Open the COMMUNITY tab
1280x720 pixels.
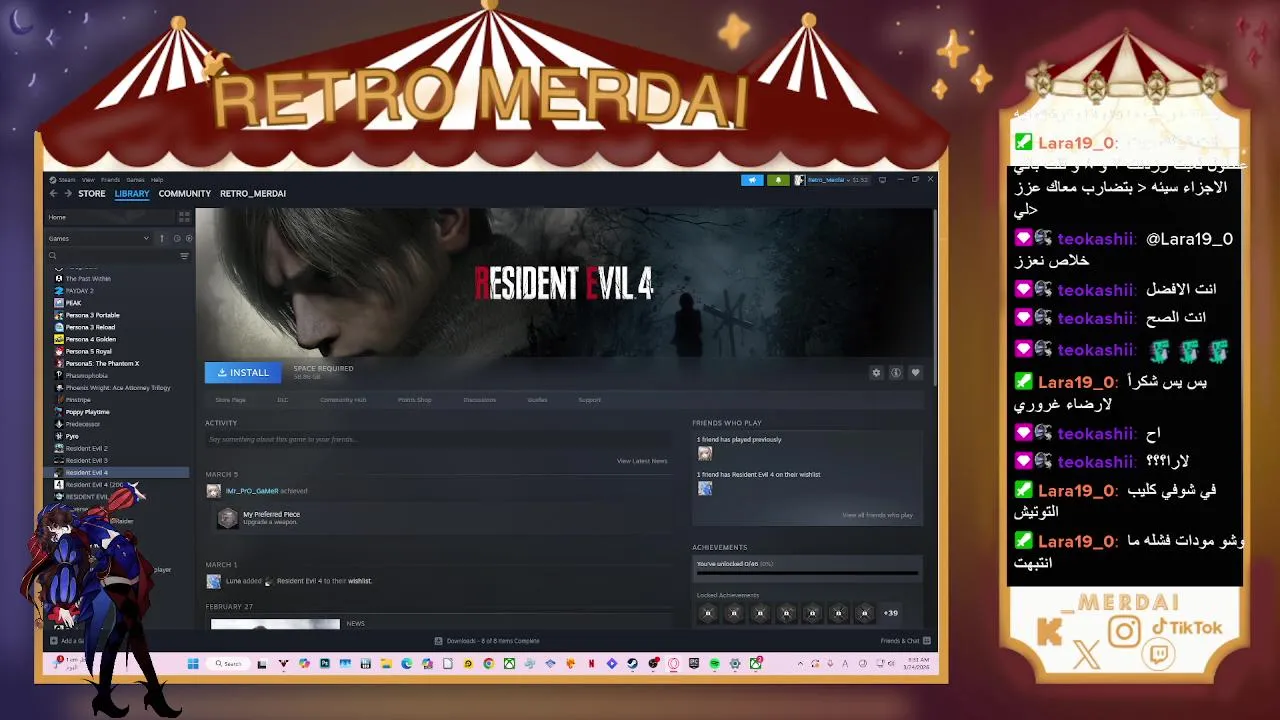tap(185, 193)
